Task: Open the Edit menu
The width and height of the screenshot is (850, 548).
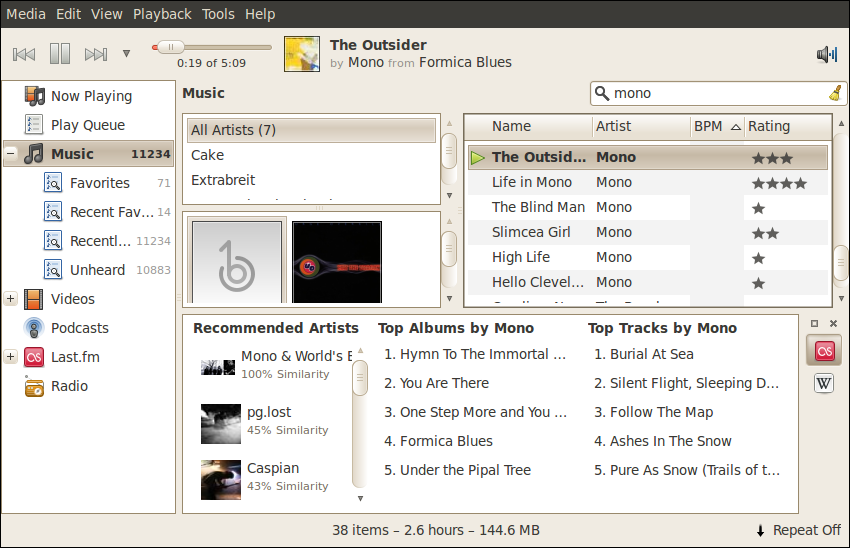Action: click(x=68, y=14)
